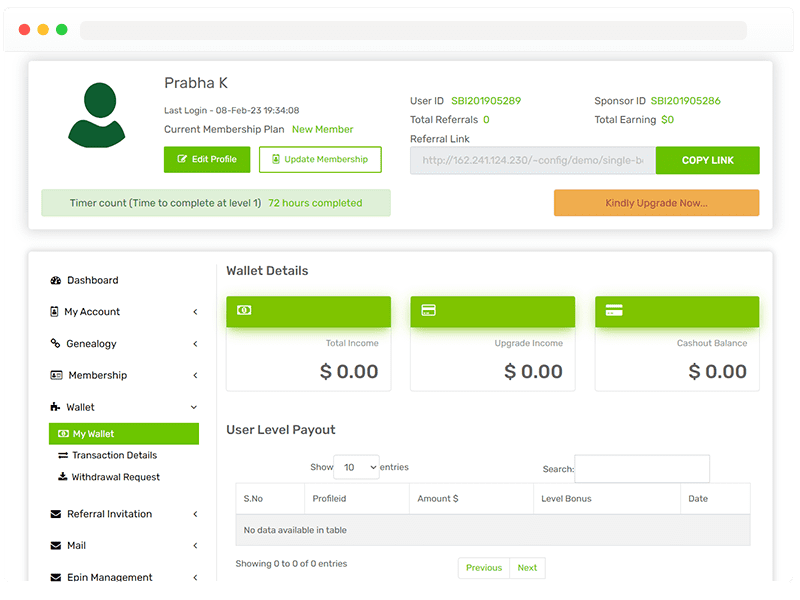Screen dimensions: 800x600
Task: Open the entries-per-page dropdown
Action: 357,467
